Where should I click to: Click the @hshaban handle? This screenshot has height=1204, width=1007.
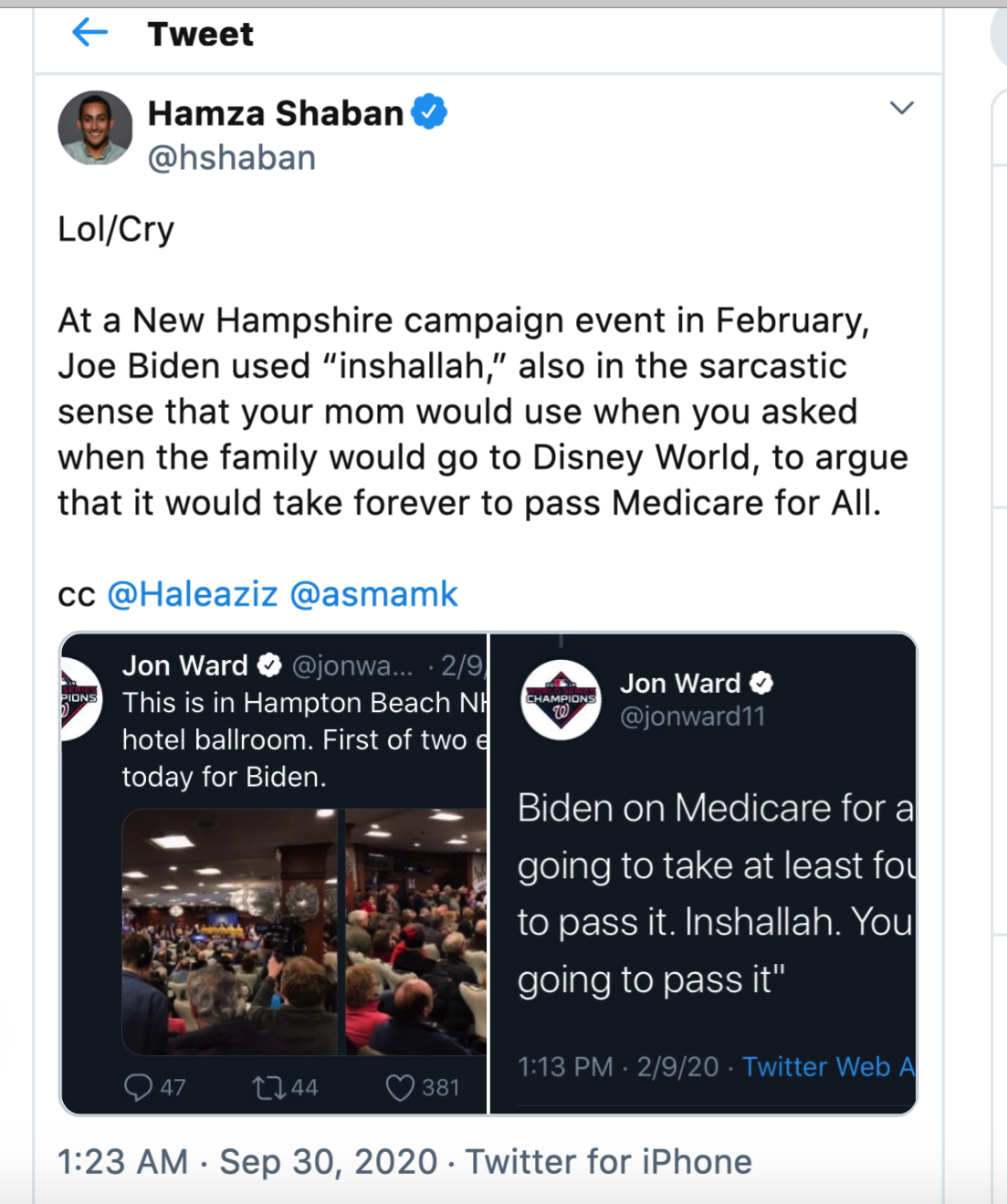click(232, 158)
